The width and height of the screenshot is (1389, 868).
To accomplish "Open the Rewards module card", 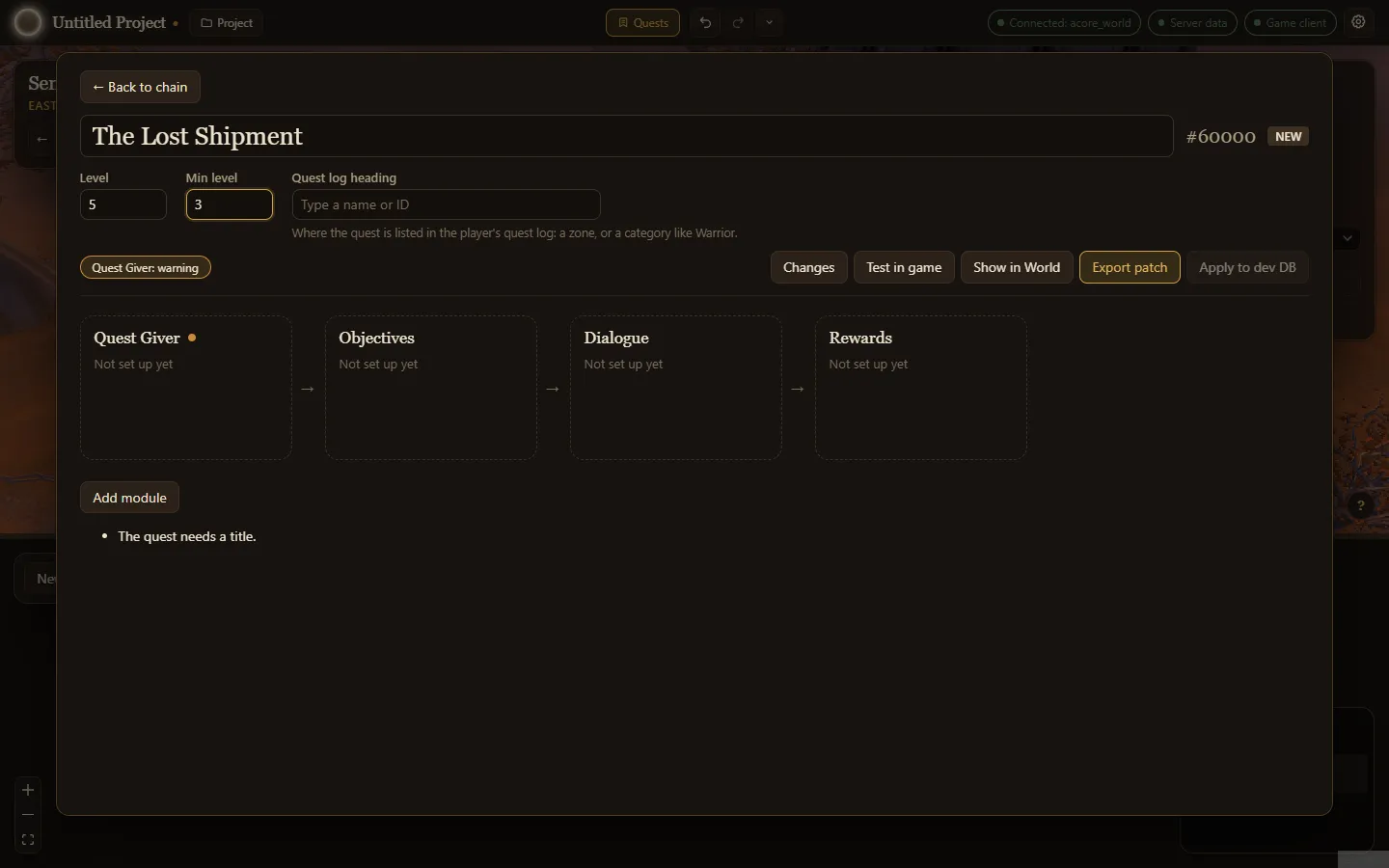I will coord(921,388).
